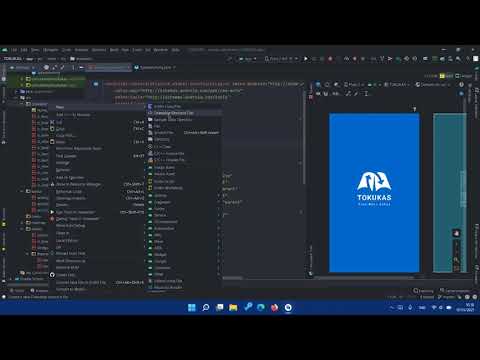The image size is (480, 360).
Task: Choose Reformat Code in the context menu
Action: [97, 192]
